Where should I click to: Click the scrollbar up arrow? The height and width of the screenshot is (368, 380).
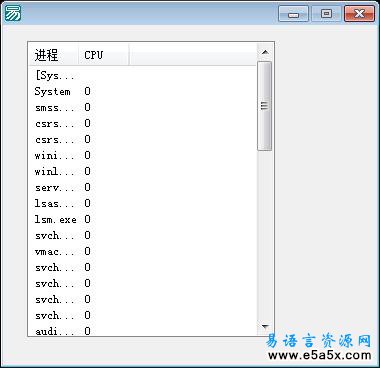pyautogui.click(x=265, y=52)
